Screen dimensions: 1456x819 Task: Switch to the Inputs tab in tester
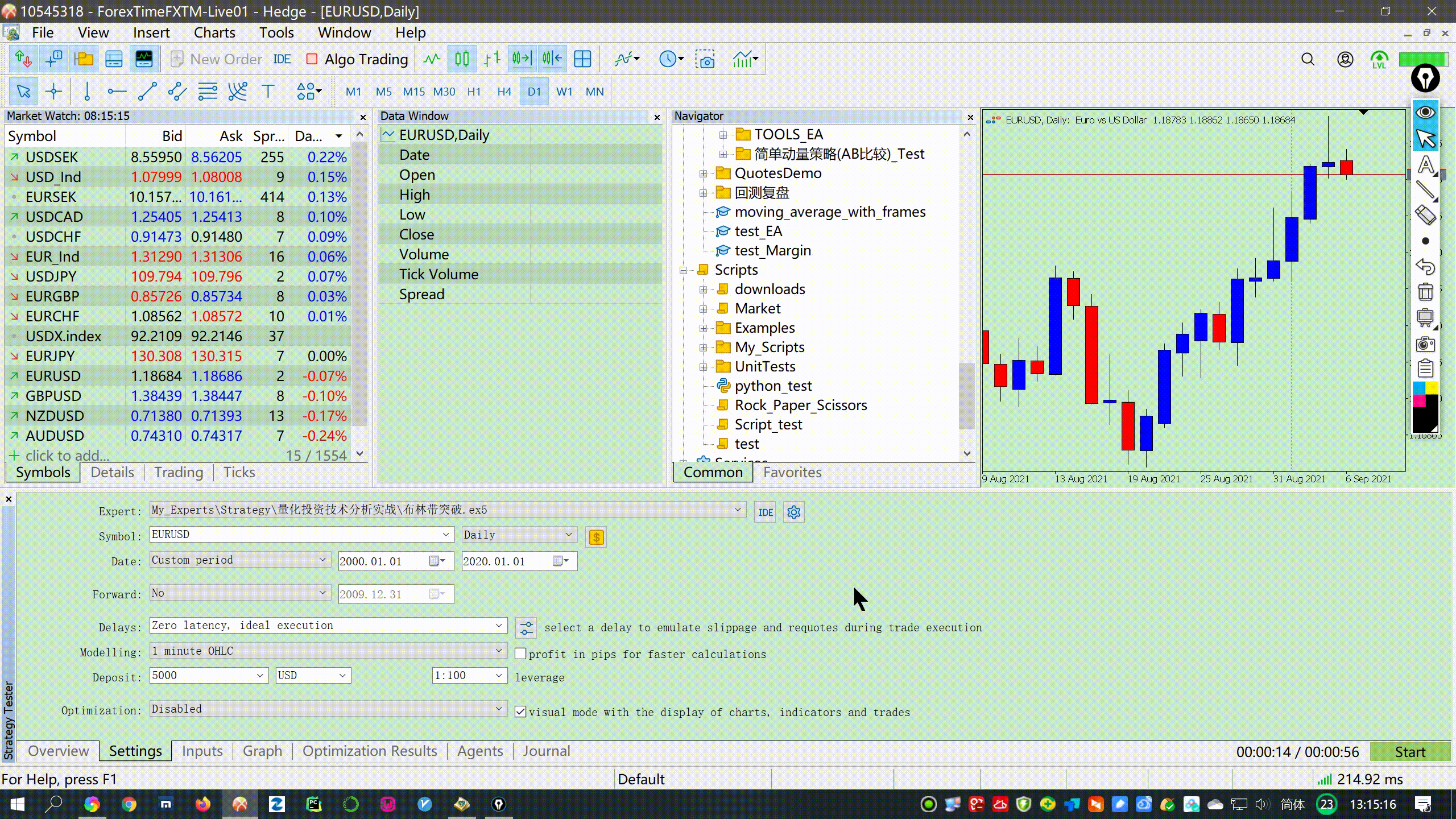tap(202, 751)
